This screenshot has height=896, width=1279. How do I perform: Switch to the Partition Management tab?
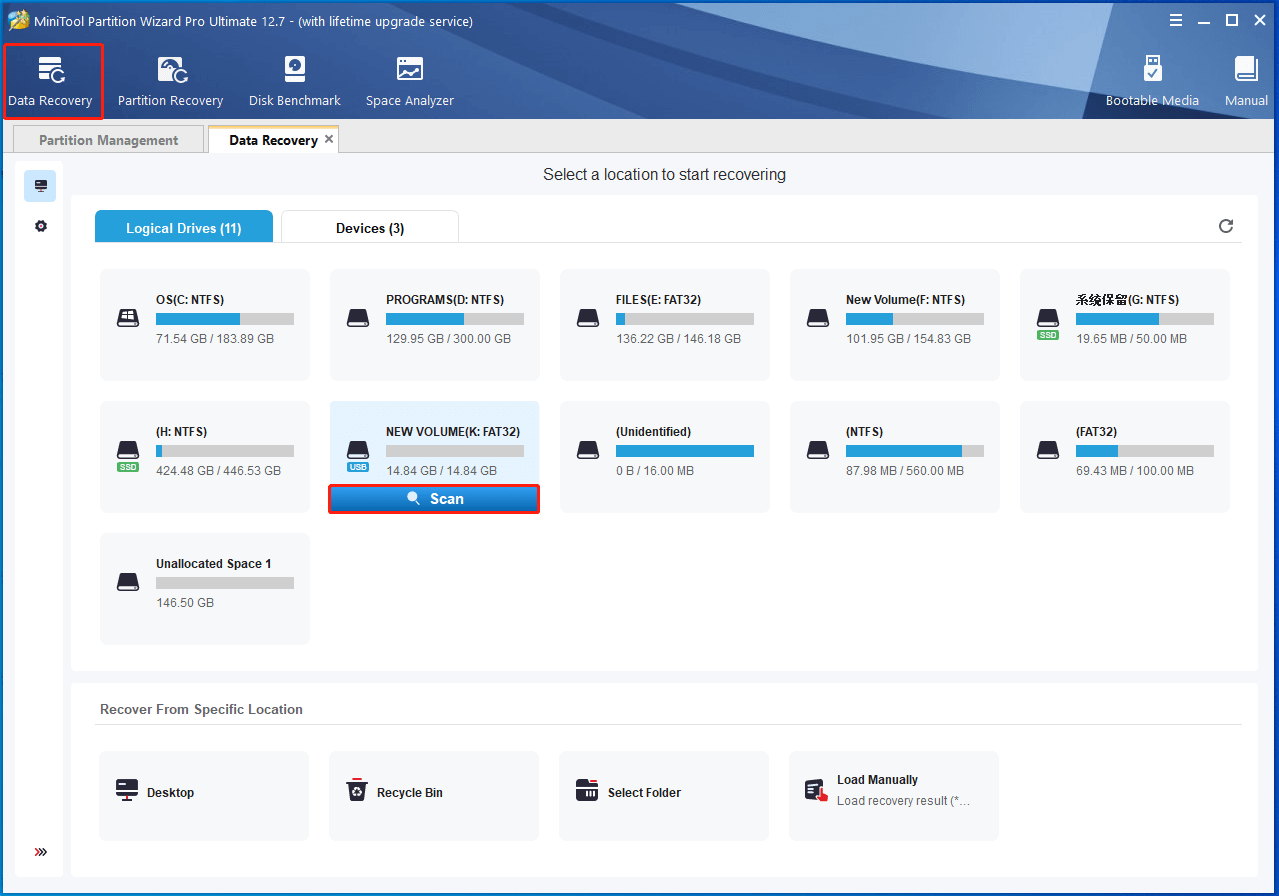(108, 140)
